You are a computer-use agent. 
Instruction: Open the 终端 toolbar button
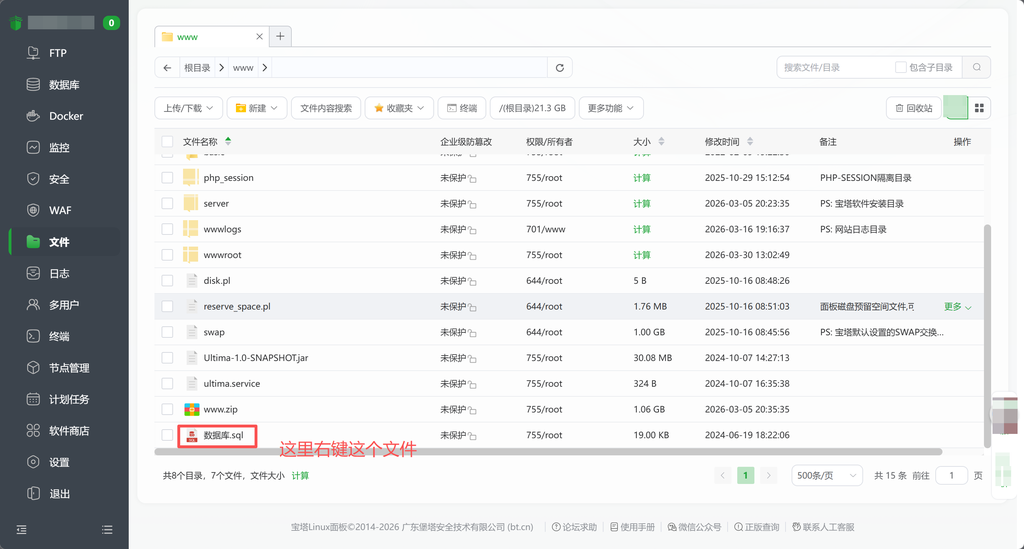point(462,108)
